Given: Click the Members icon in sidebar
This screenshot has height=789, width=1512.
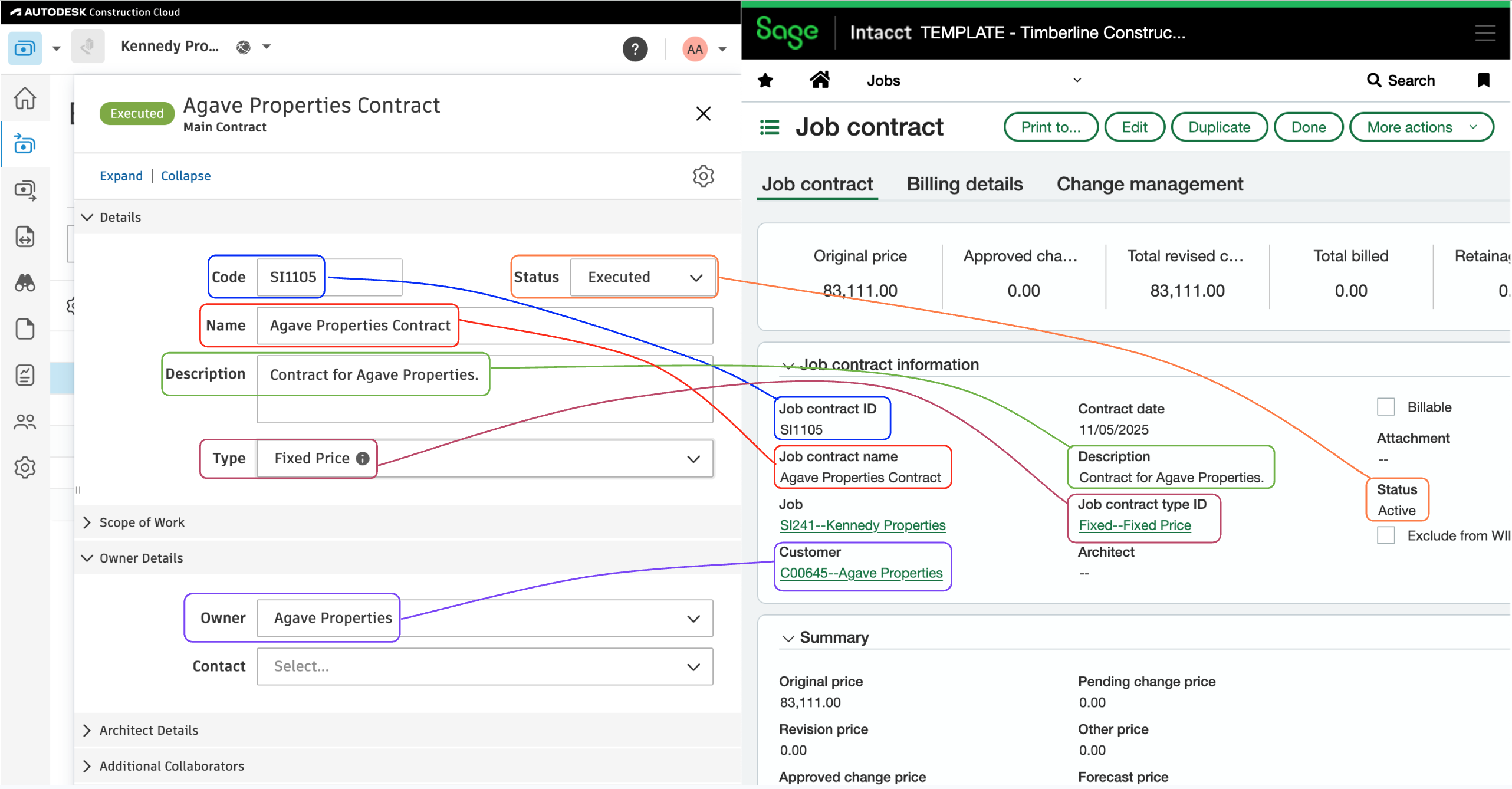Looking at the screenshot, I should tap(25, 421).
